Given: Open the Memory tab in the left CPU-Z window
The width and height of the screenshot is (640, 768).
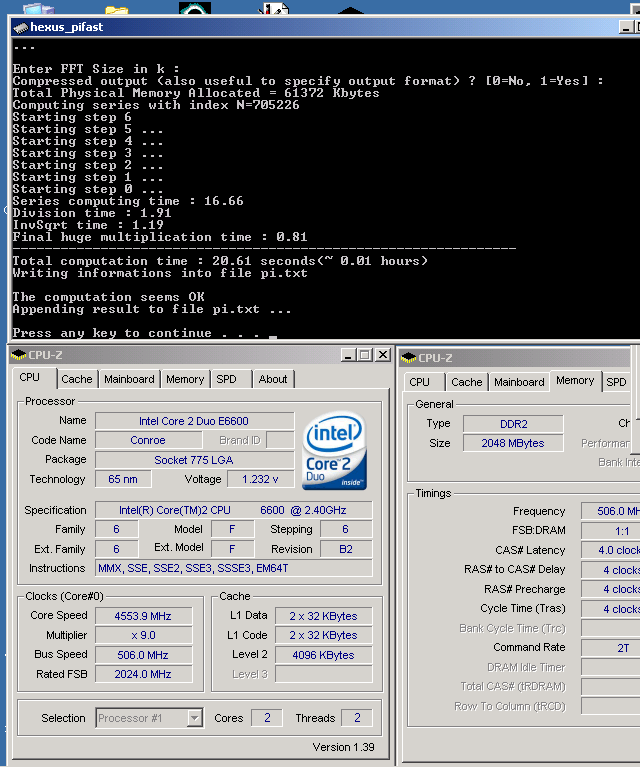Looking at the screenshot, I should [x=185, y=379].
